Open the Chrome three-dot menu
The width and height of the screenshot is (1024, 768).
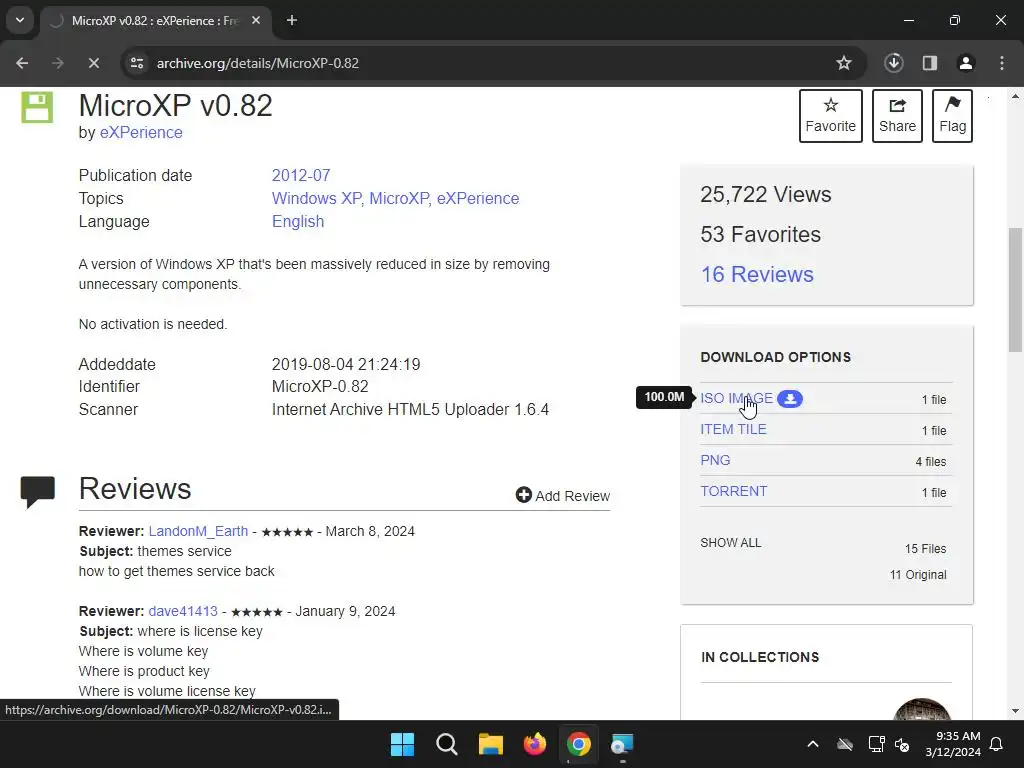point(1002,63)
